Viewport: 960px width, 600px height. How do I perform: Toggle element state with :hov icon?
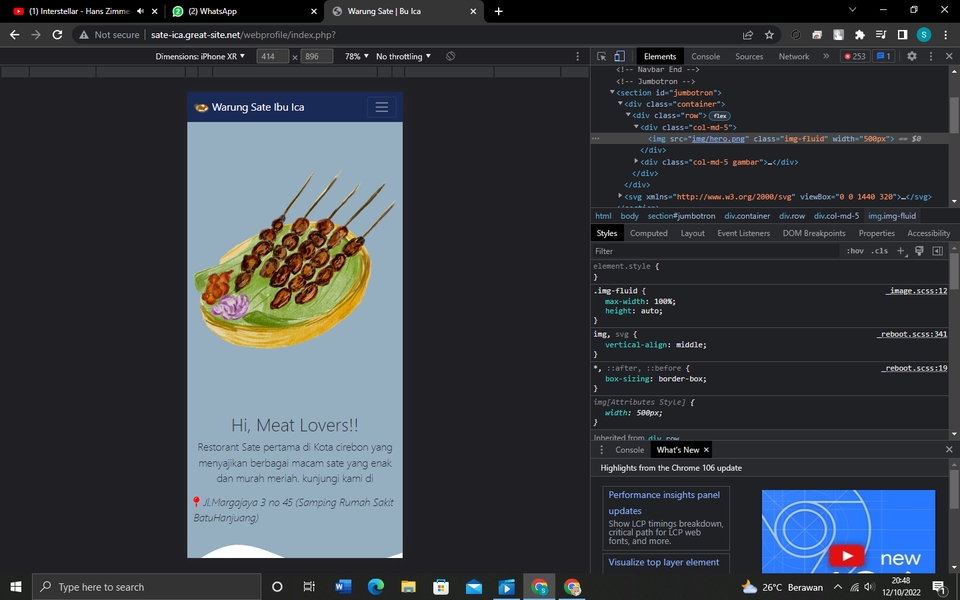pos(856,251)
